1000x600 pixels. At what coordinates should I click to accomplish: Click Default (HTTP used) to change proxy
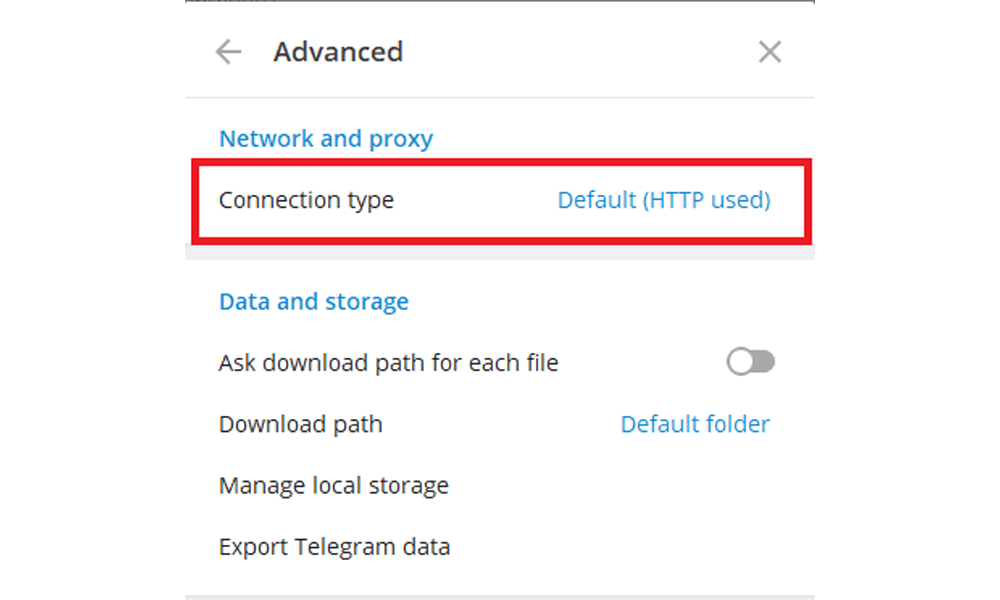tap(663, 200)
